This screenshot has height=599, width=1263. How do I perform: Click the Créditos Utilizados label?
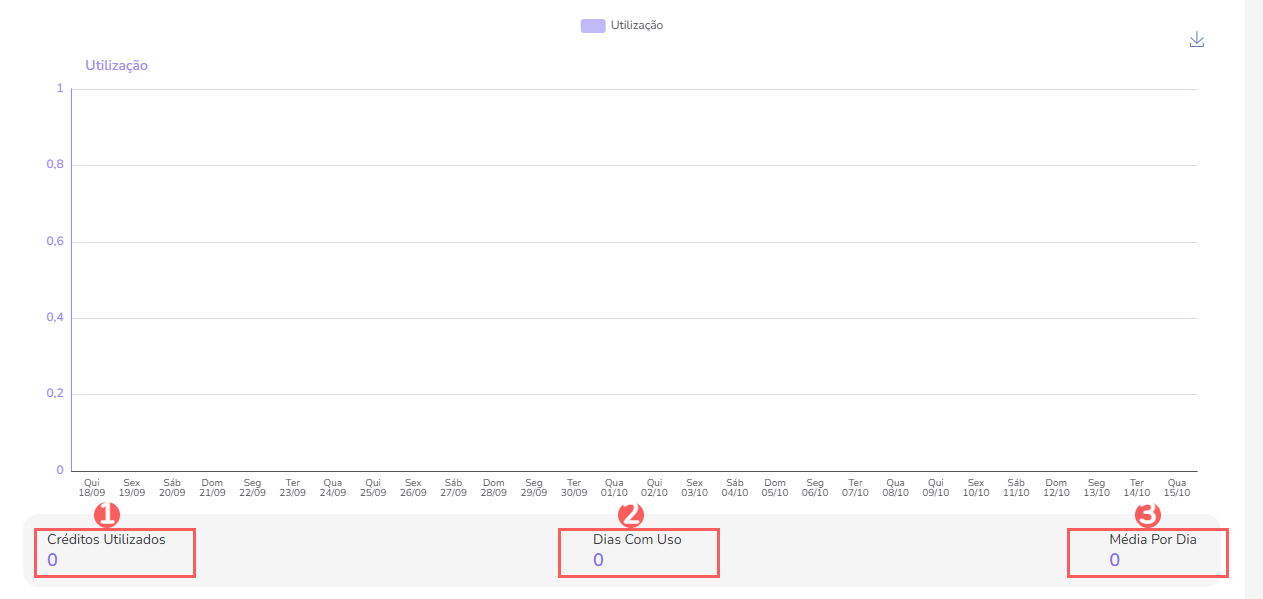coord(106,539)
